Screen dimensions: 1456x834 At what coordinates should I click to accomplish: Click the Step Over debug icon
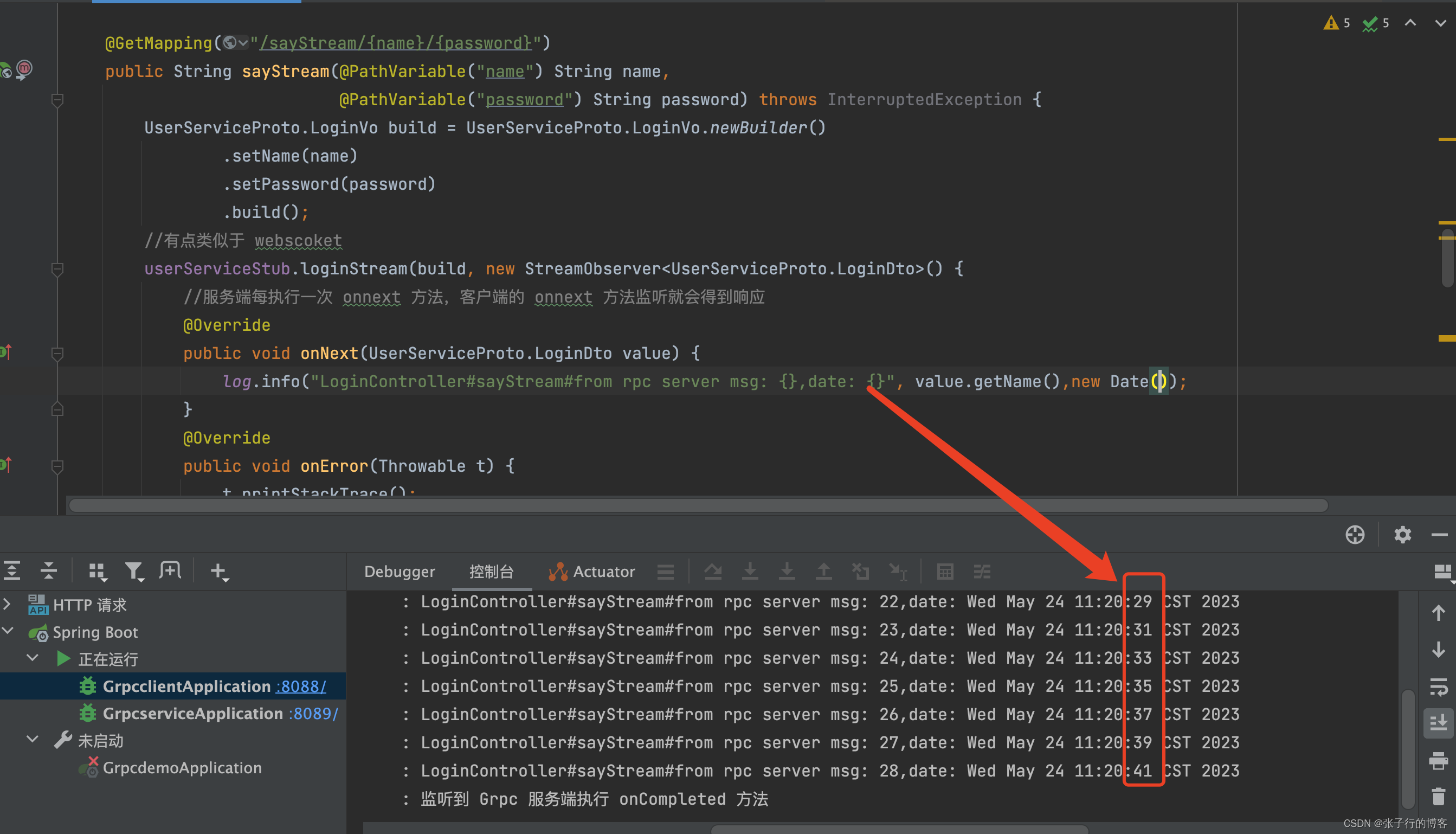tap(713, 572)
